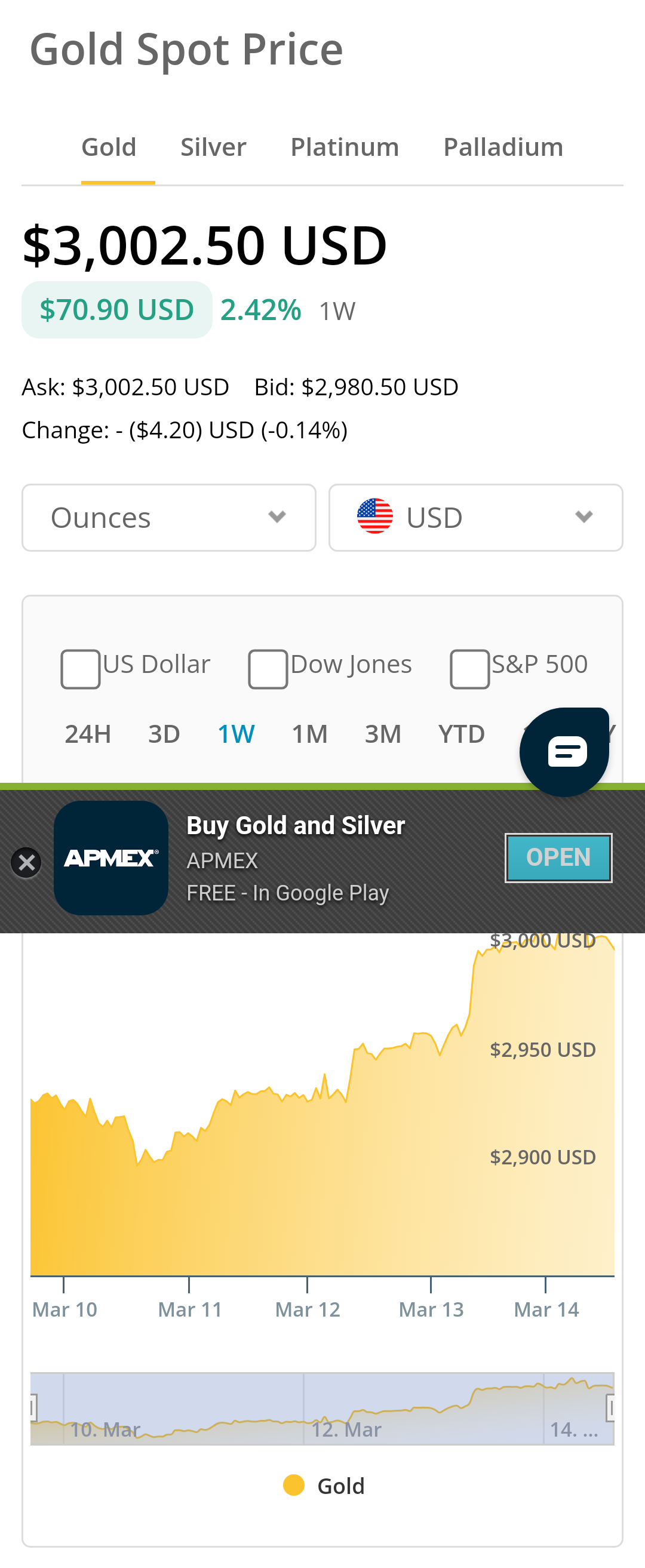Select the Palladium tab
This screenshot has width=645, height=1568.
pos(503,147)
